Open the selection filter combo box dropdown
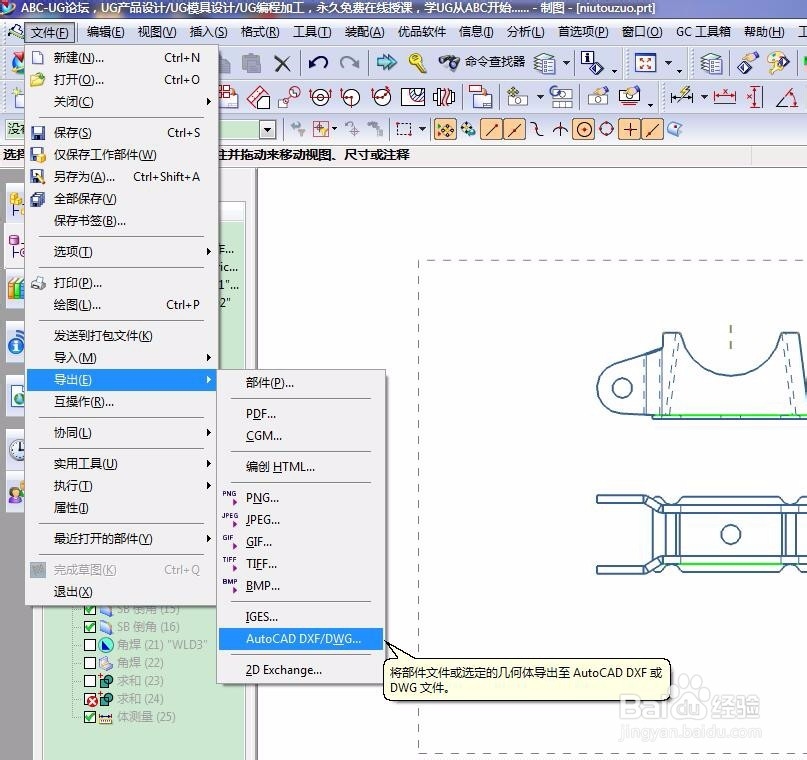 click(268, 130)
